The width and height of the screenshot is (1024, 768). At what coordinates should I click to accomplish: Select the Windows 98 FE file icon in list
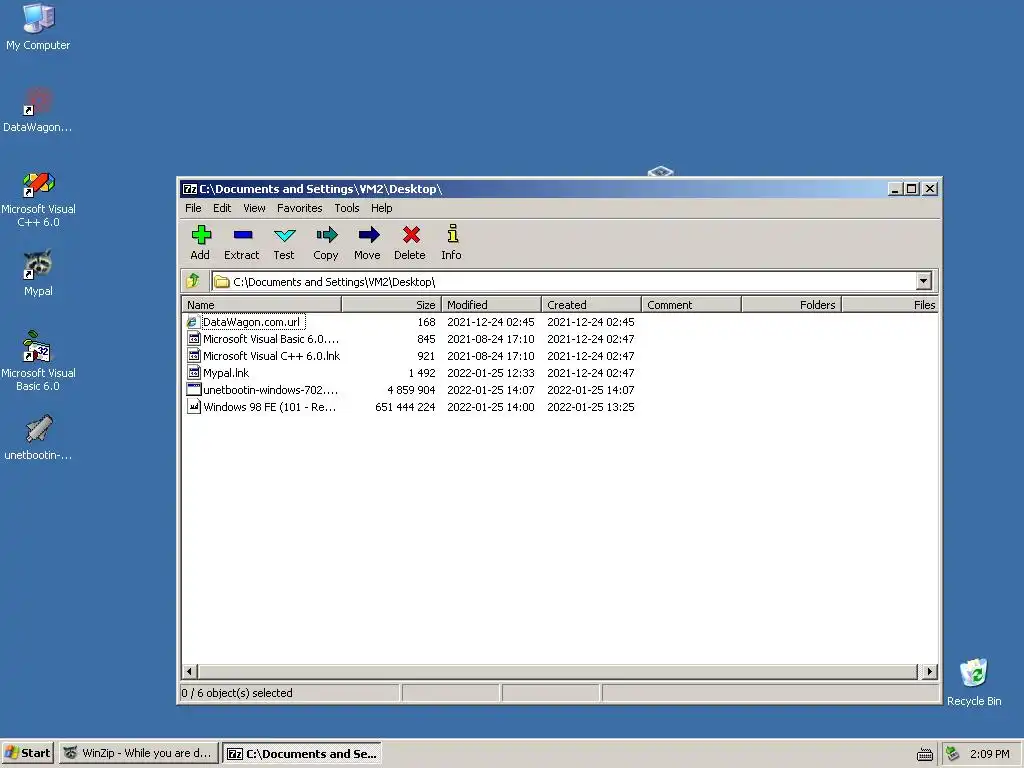click(193, 407)
